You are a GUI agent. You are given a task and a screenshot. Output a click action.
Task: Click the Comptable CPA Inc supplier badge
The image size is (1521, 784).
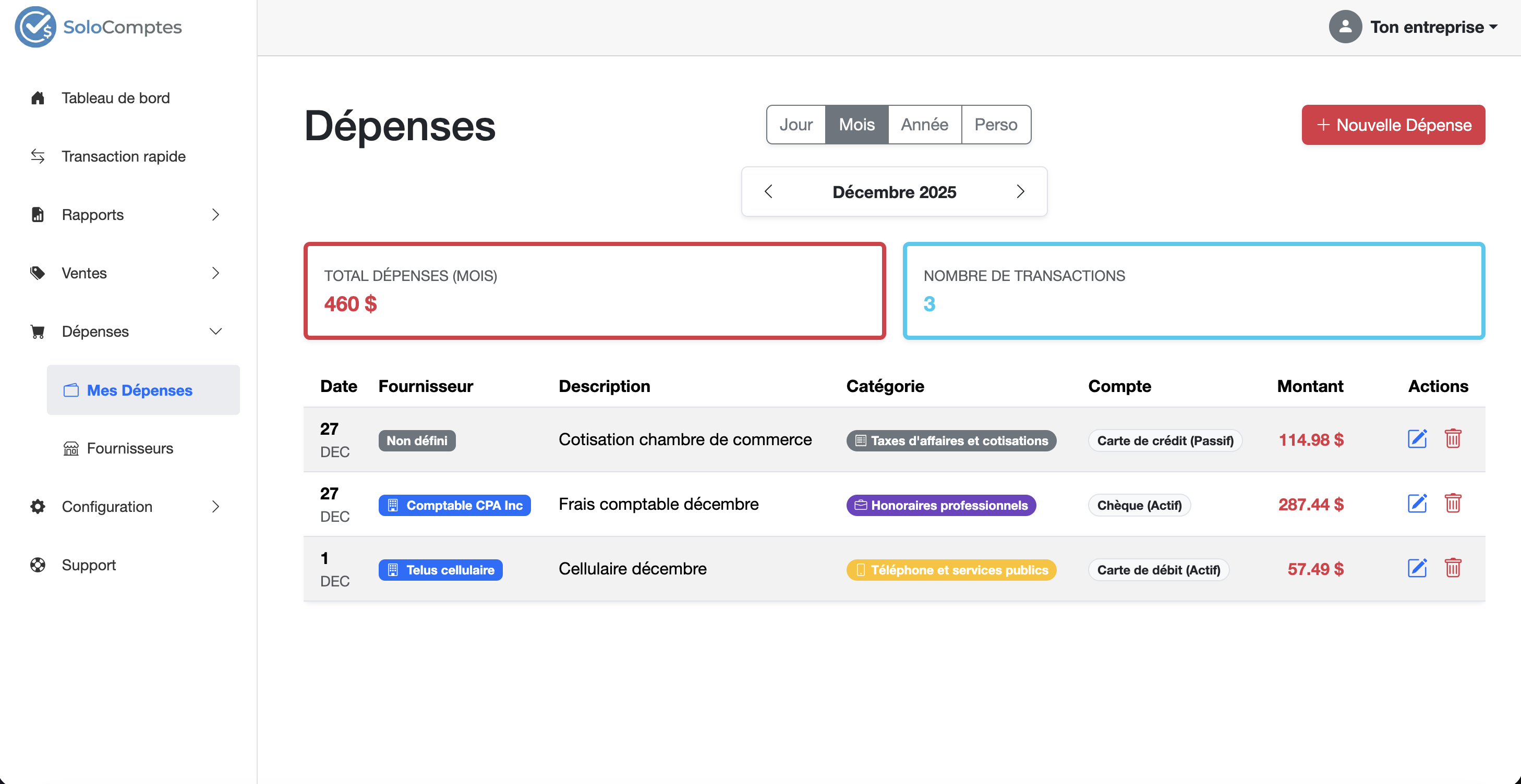tap(454, 505)
